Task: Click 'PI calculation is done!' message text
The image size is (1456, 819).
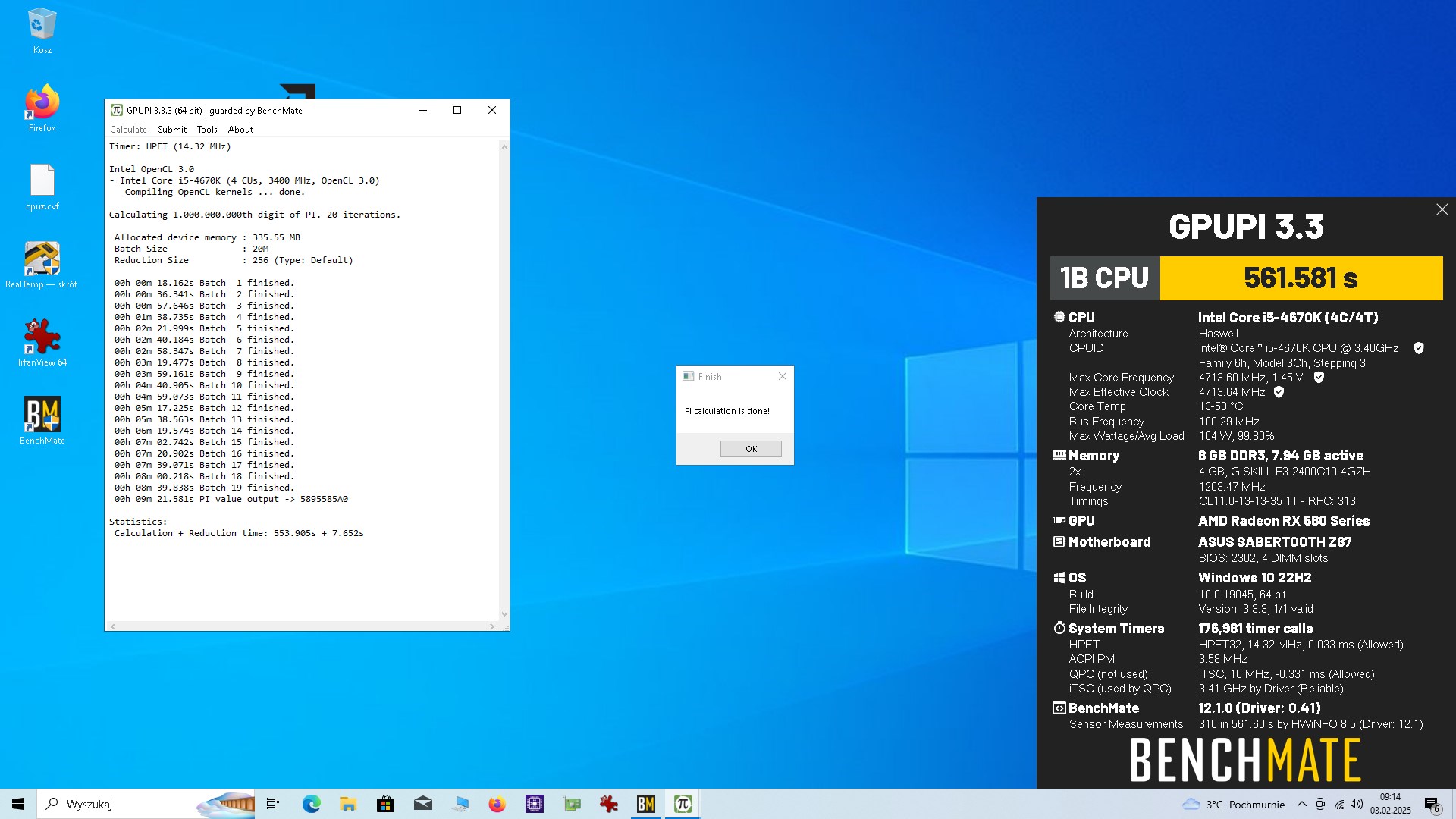Action: point(726,411)
